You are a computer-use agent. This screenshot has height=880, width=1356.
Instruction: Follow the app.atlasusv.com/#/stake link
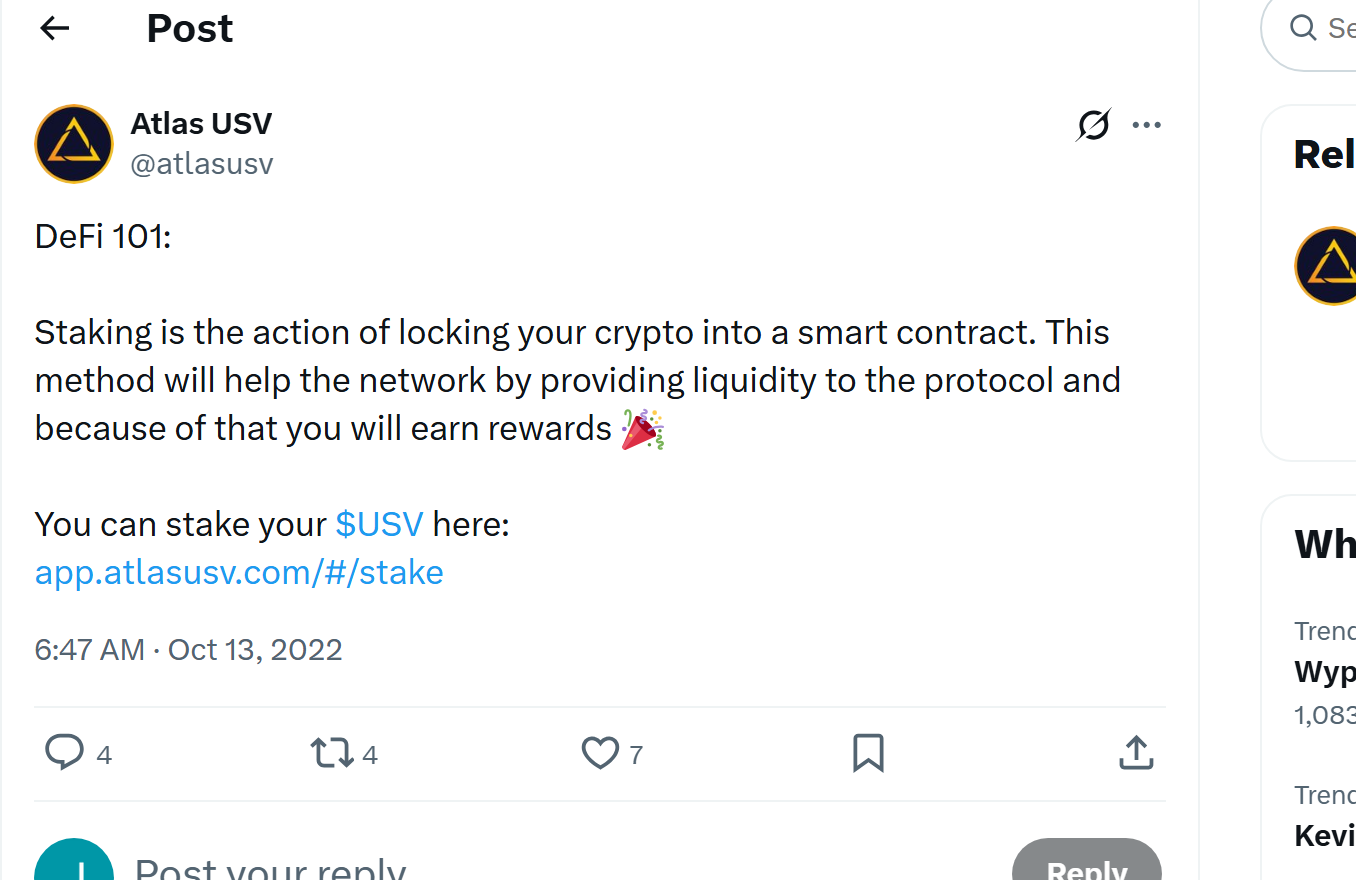[238, 571]
